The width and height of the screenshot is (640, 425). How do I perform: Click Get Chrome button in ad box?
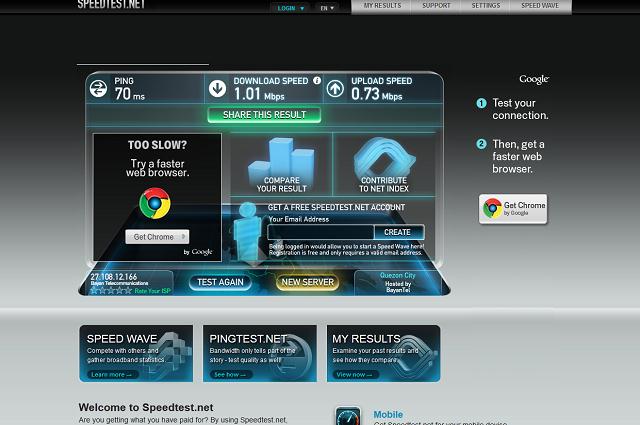pos(157,237)
